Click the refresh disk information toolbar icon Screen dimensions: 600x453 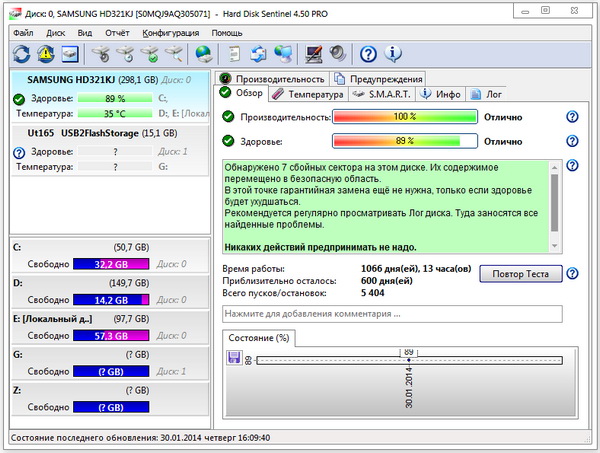(22, 54)
